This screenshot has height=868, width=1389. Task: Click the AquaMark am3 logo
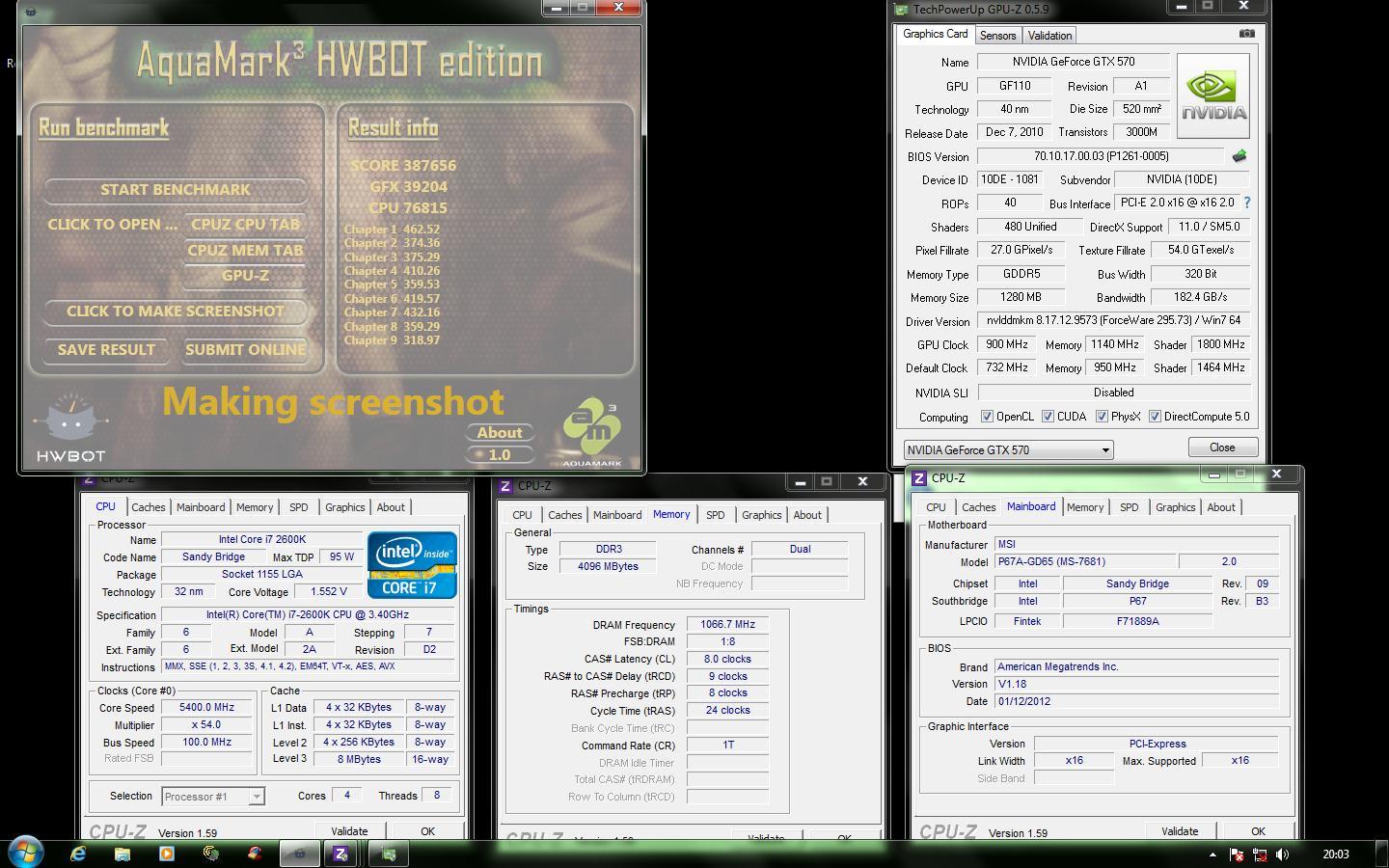pos(592,430)
